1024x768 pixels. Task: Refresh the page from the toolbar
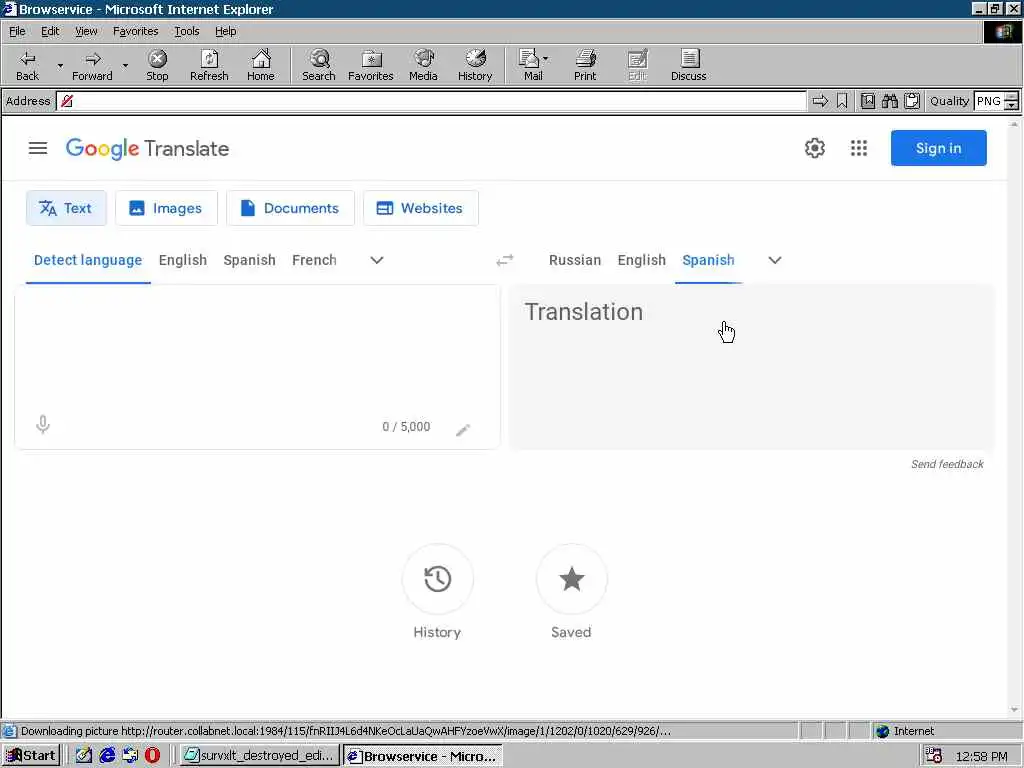(209, 65)
